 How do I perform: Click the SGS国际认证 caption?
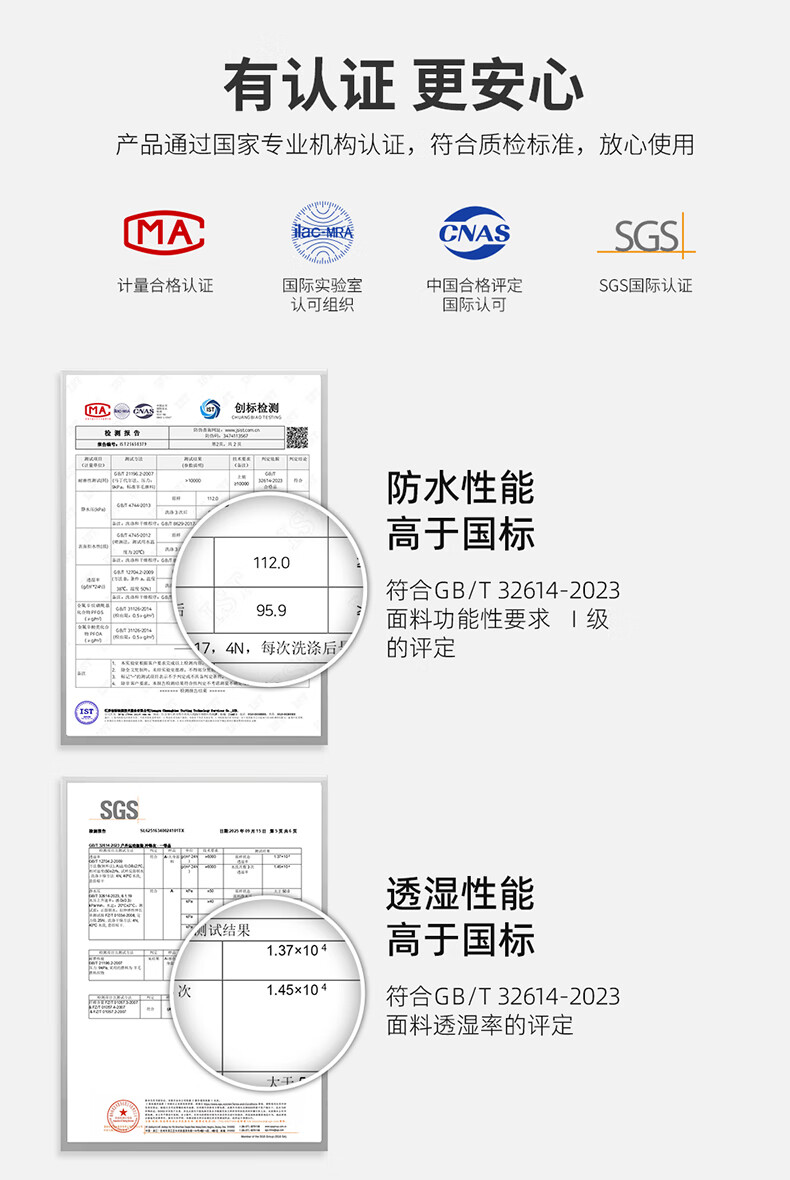[x=646, y=285]
